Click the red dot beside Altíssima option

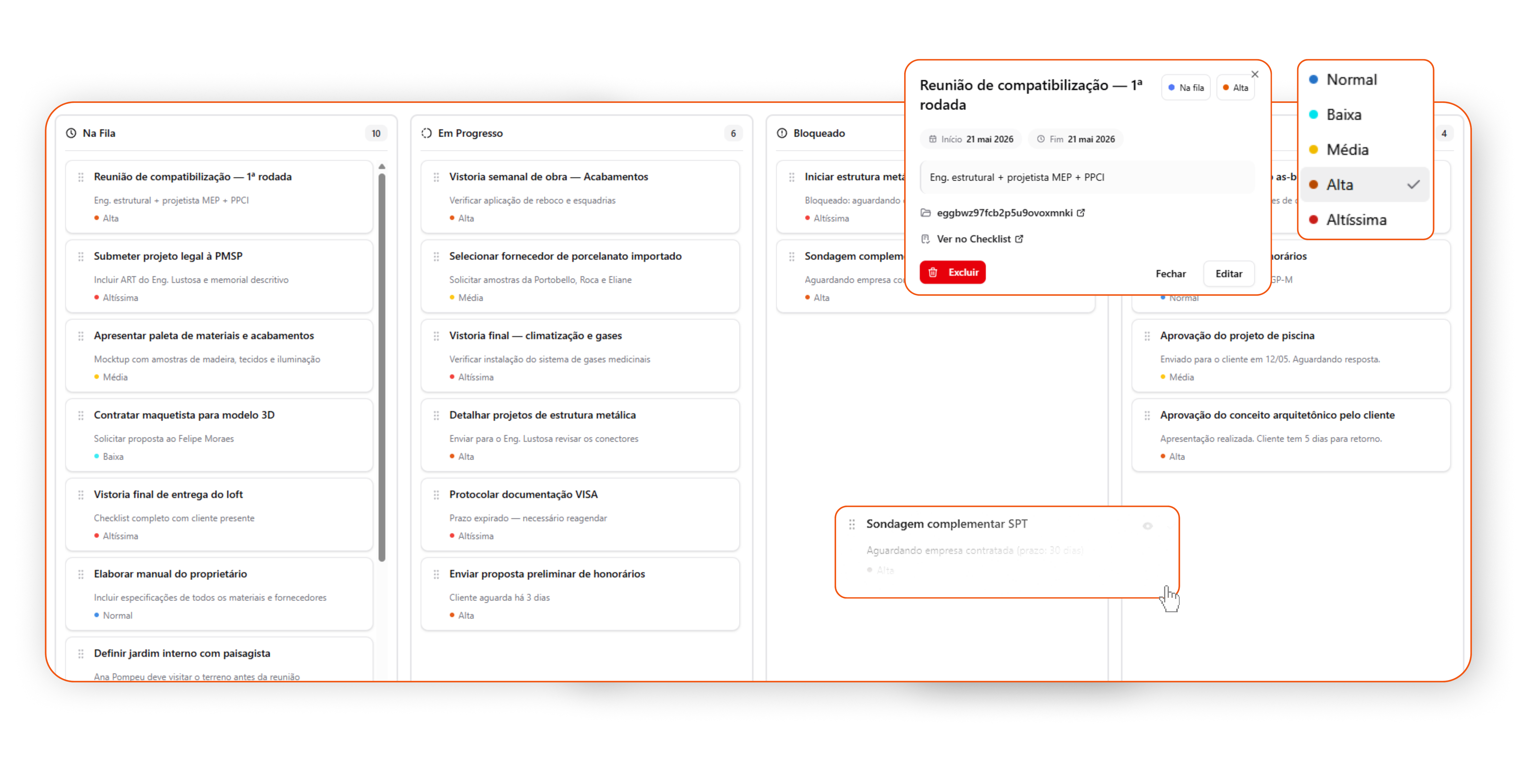click(x=1314, y=220)
